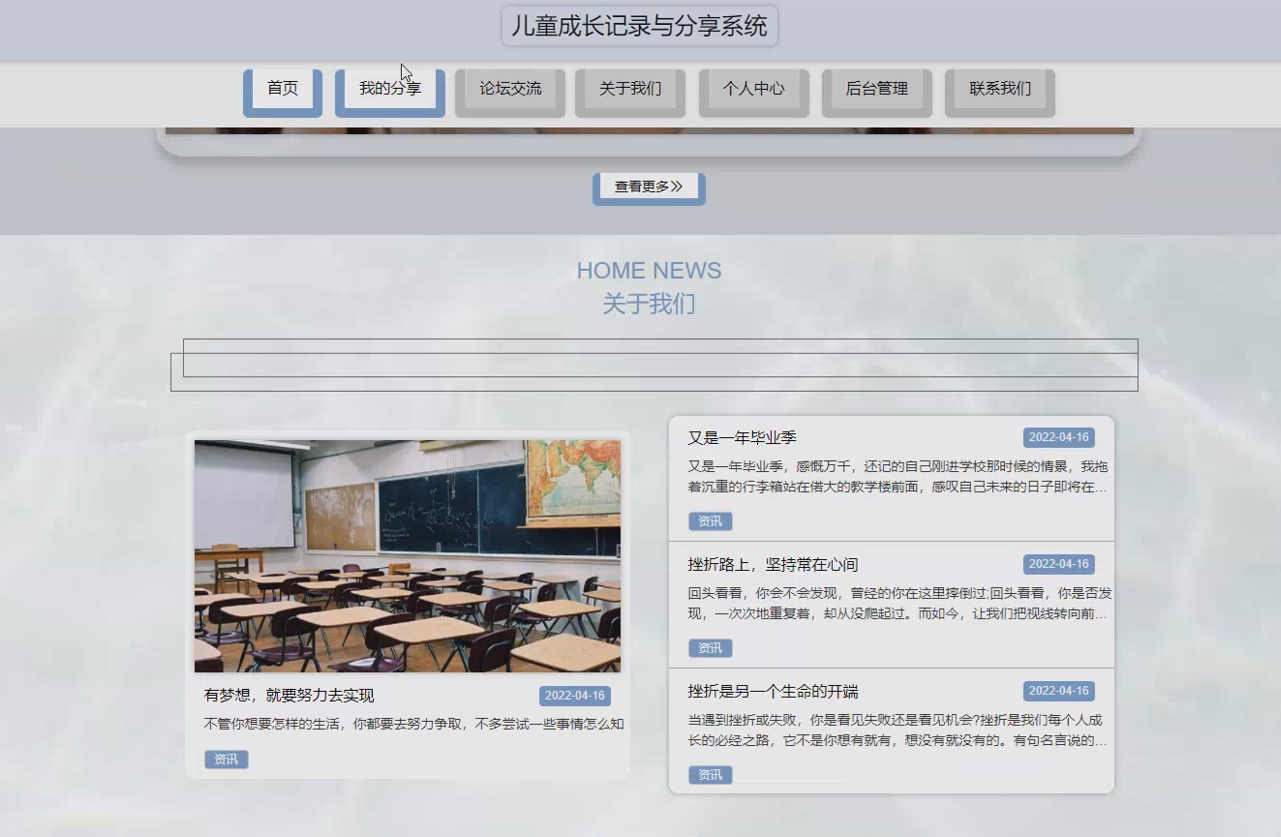Go to 论坛交流 in navigation bar
The image size is (1281, 837).
click(x=510, y=93)
